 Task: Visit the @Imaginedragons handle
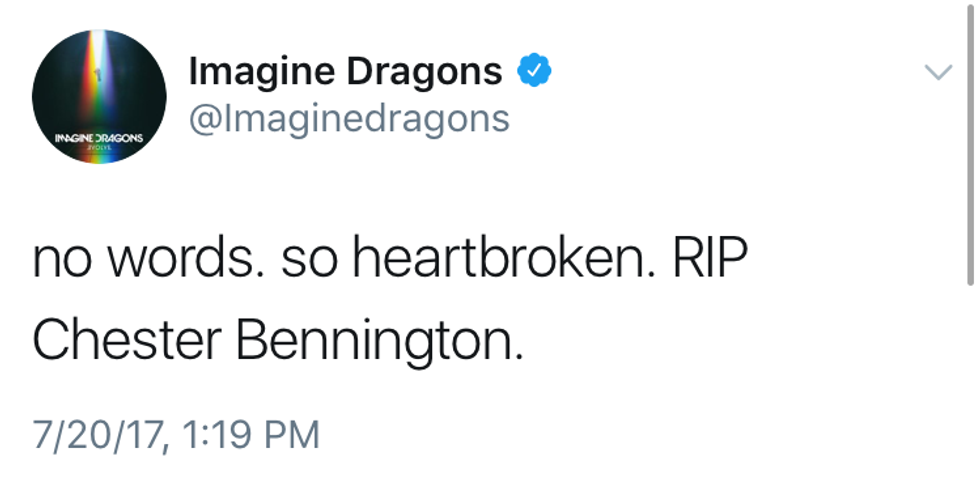coord(349,118)
